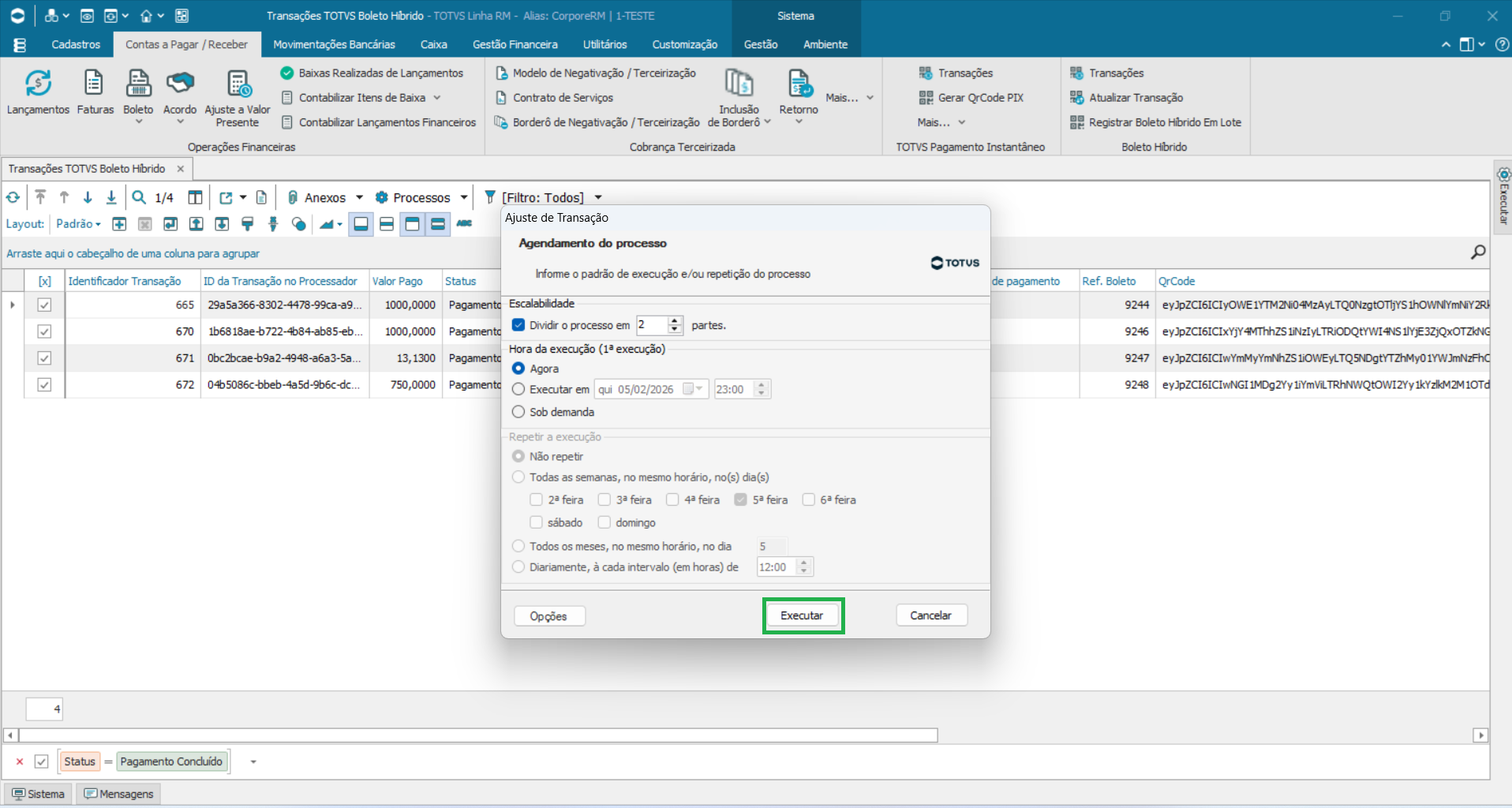Select the Agora radio option
This screenshot has height=808, width=1512.
coord(518,368)
